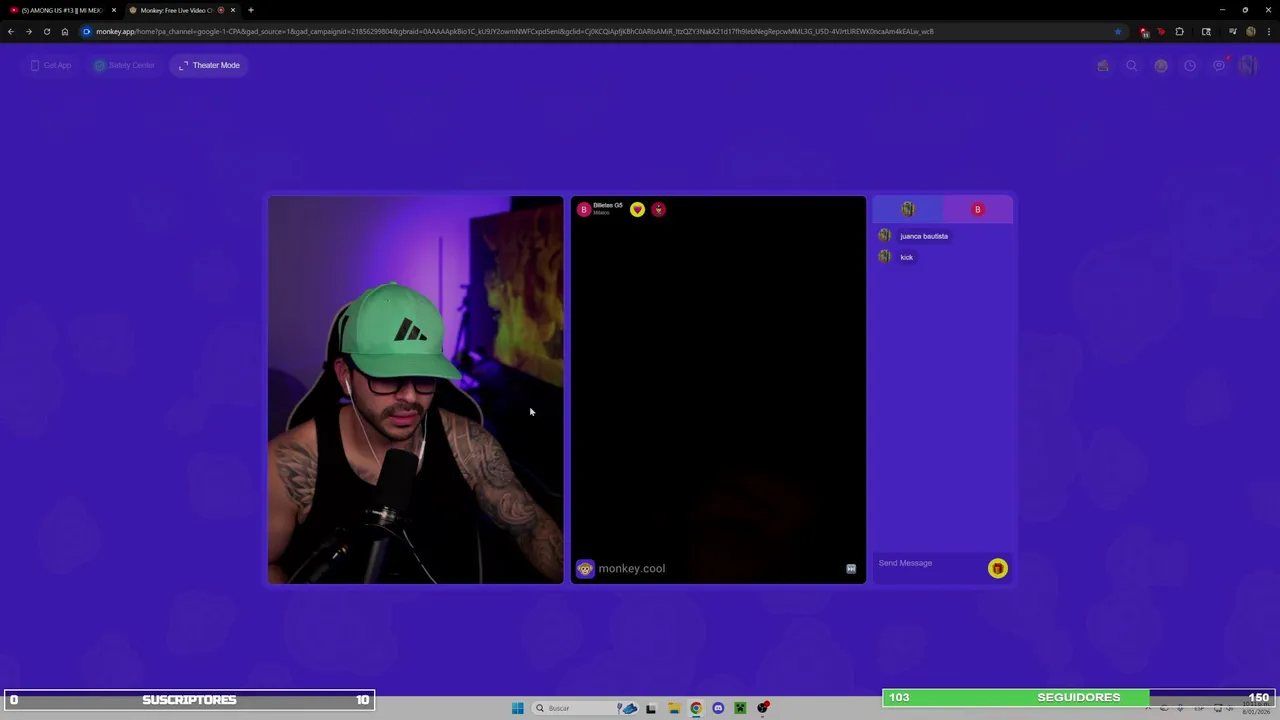Click your own webcam video feed
This screenshot has width=1280, height=720.
click(415, 390)
